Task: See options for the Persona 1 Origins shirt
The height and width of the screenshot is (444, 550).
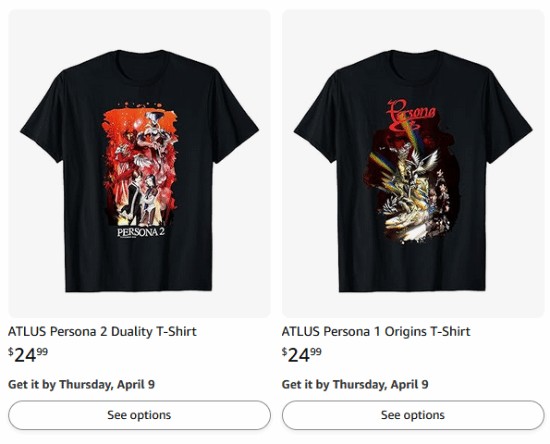Action: click(x=413, y=415)
